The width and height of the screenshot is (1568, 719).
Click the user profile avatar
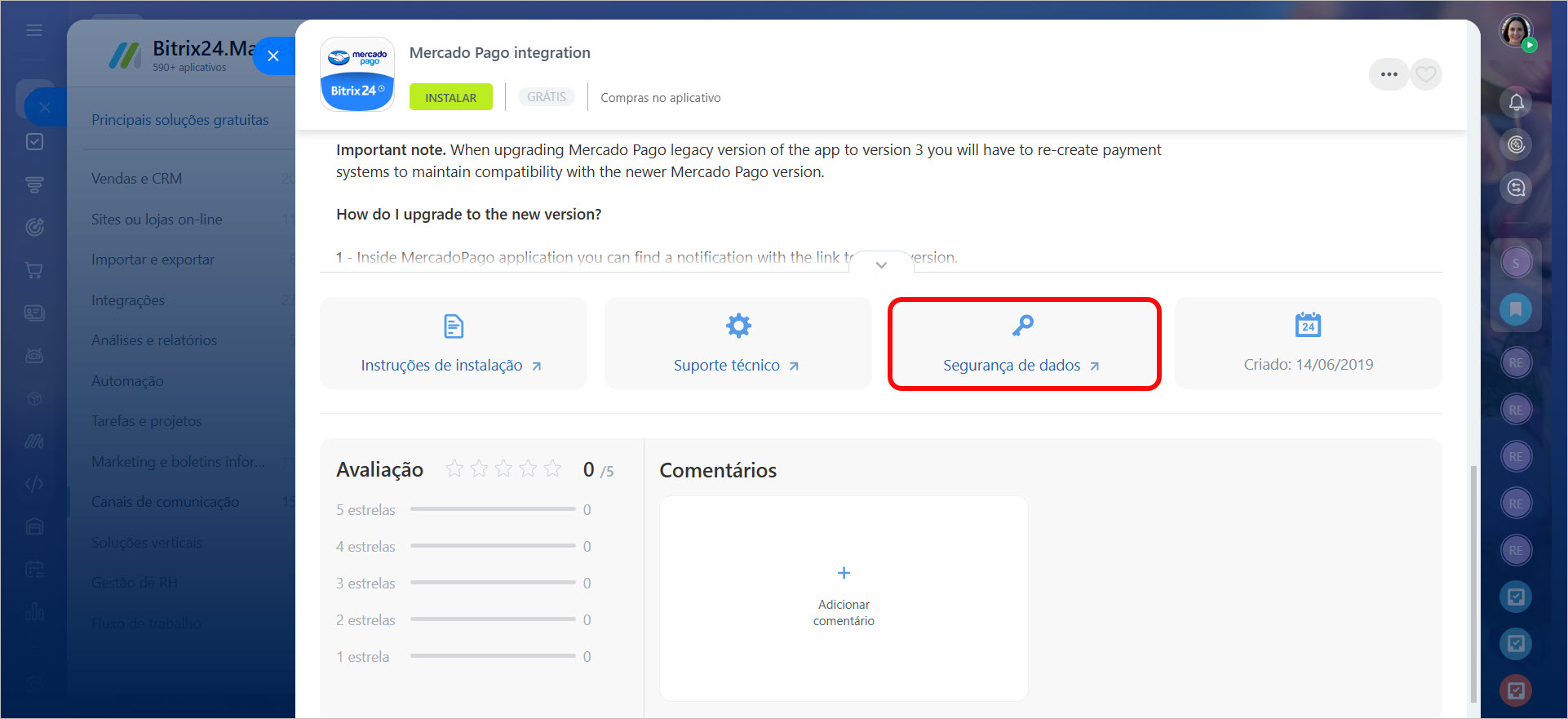click(x=1516, y=32)
